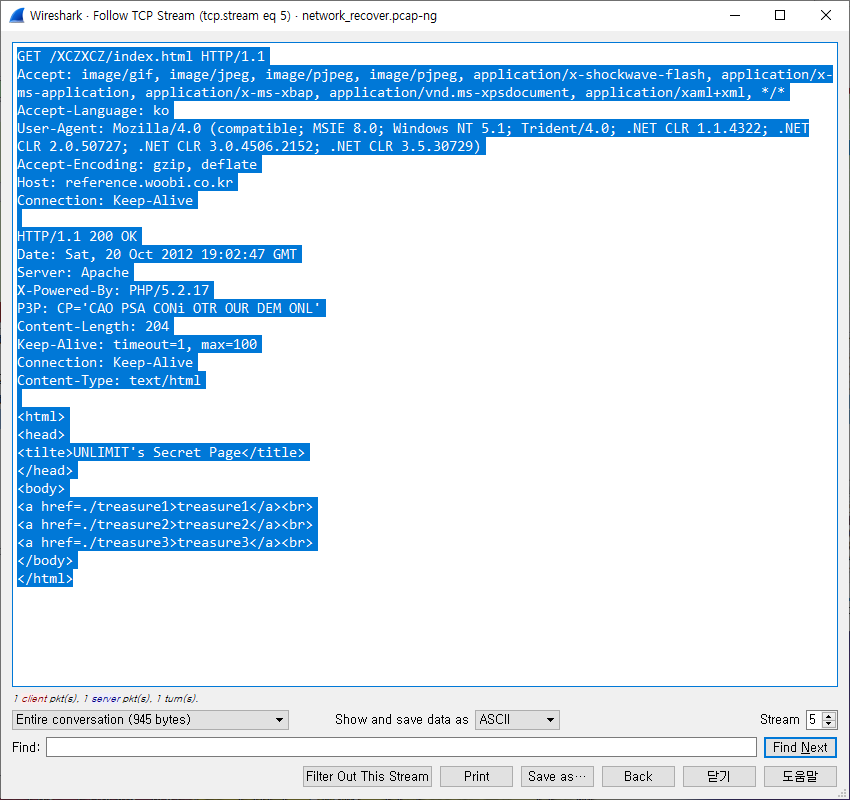This screenshot has width=850, height=800.
Task: Click the Wireshark shark fin title icon
Action: click(16, 15)
